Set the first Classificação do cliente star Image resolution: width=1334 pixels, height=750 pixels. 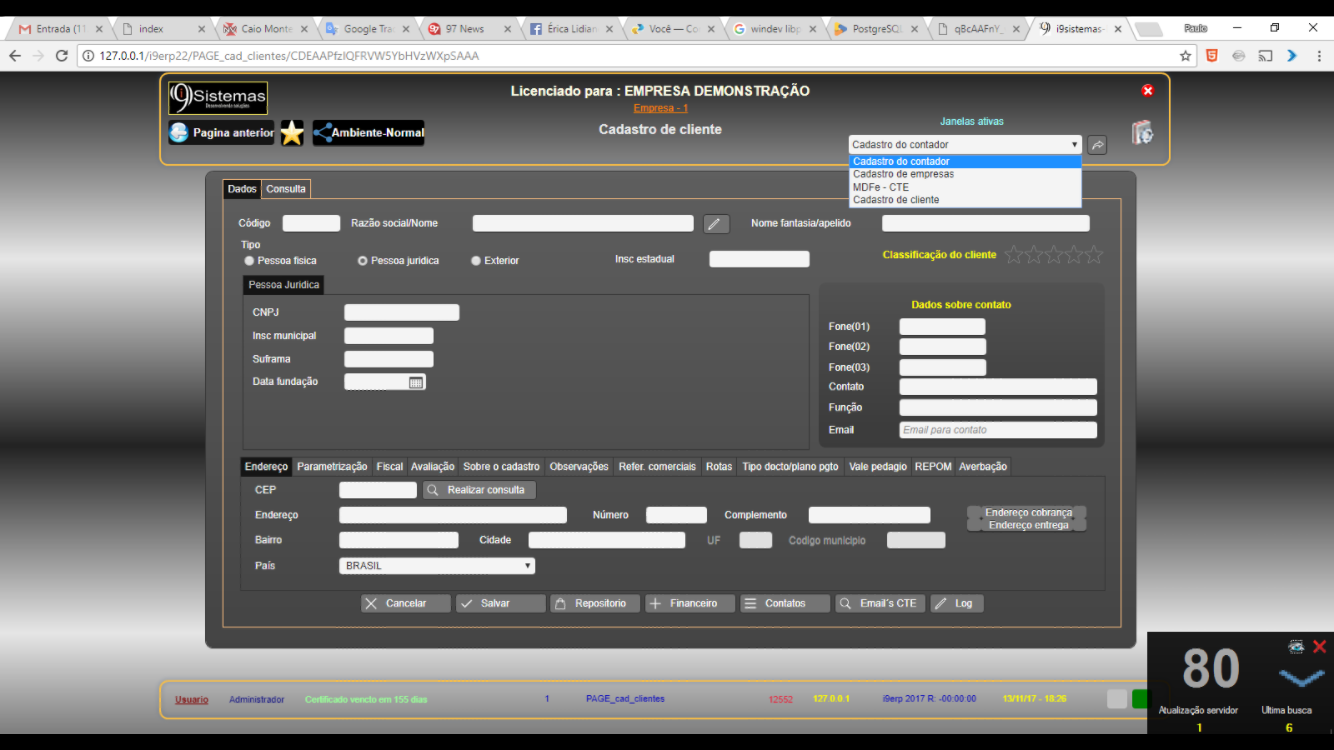pos(1015,255)
